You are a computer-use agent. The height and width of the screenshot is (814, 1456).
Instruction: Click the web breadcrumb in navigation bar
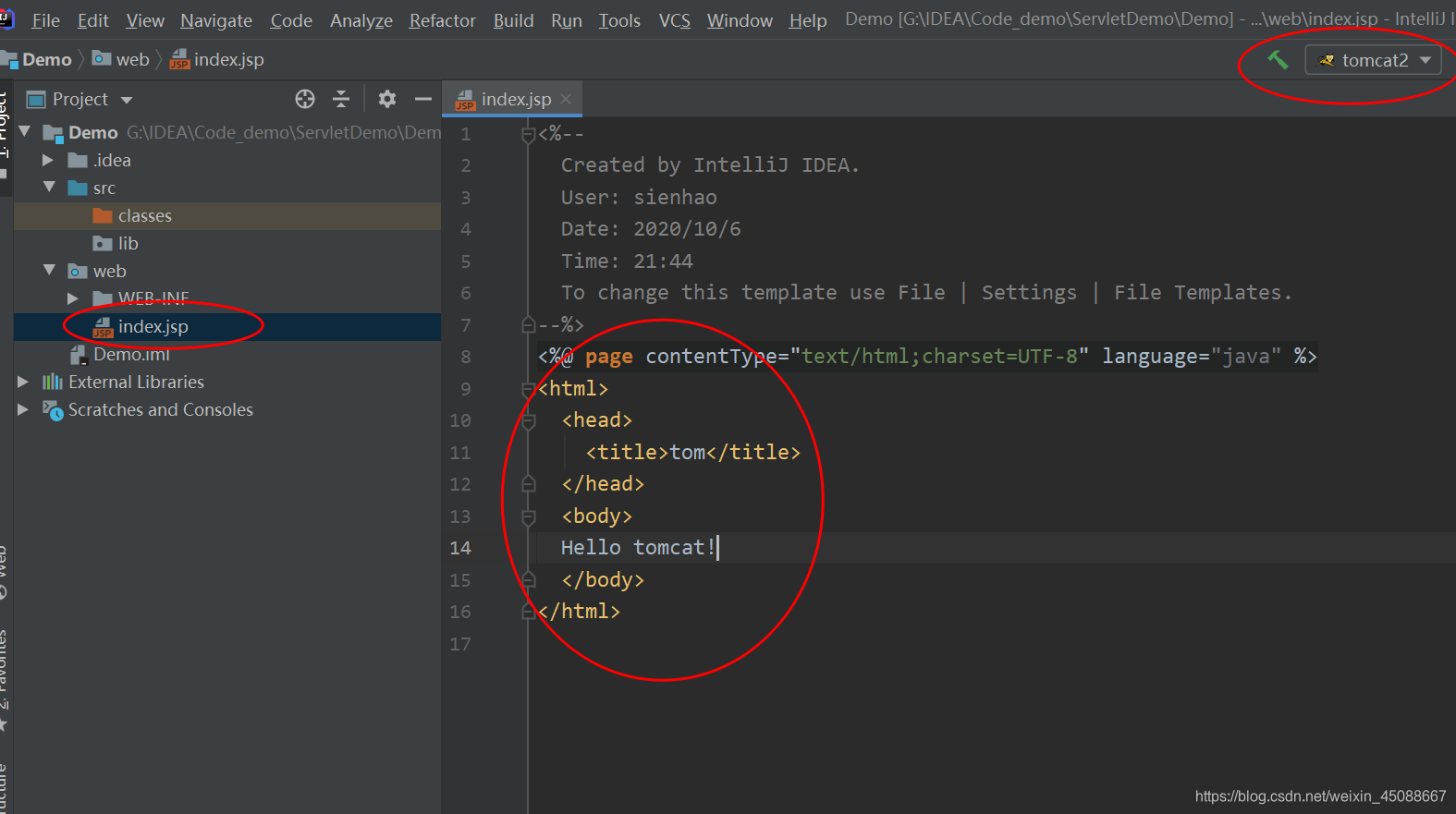pyautogui.click(x=121, y=60)
